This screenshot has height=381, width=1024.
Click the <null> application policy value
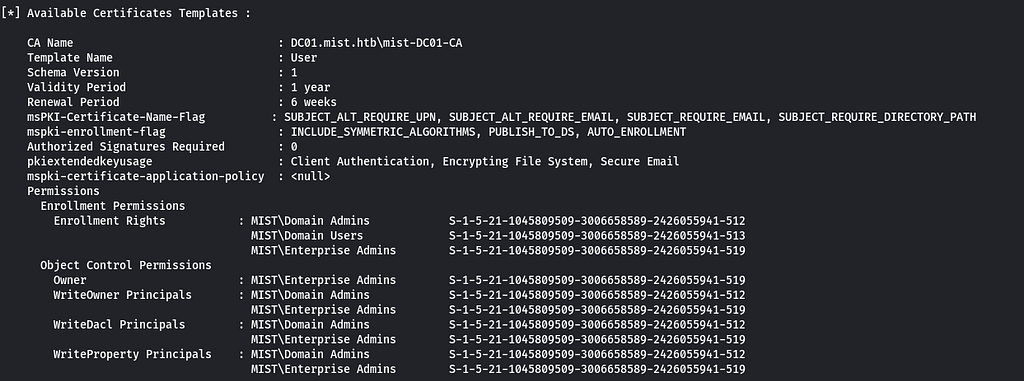click(x=310, y=176)
